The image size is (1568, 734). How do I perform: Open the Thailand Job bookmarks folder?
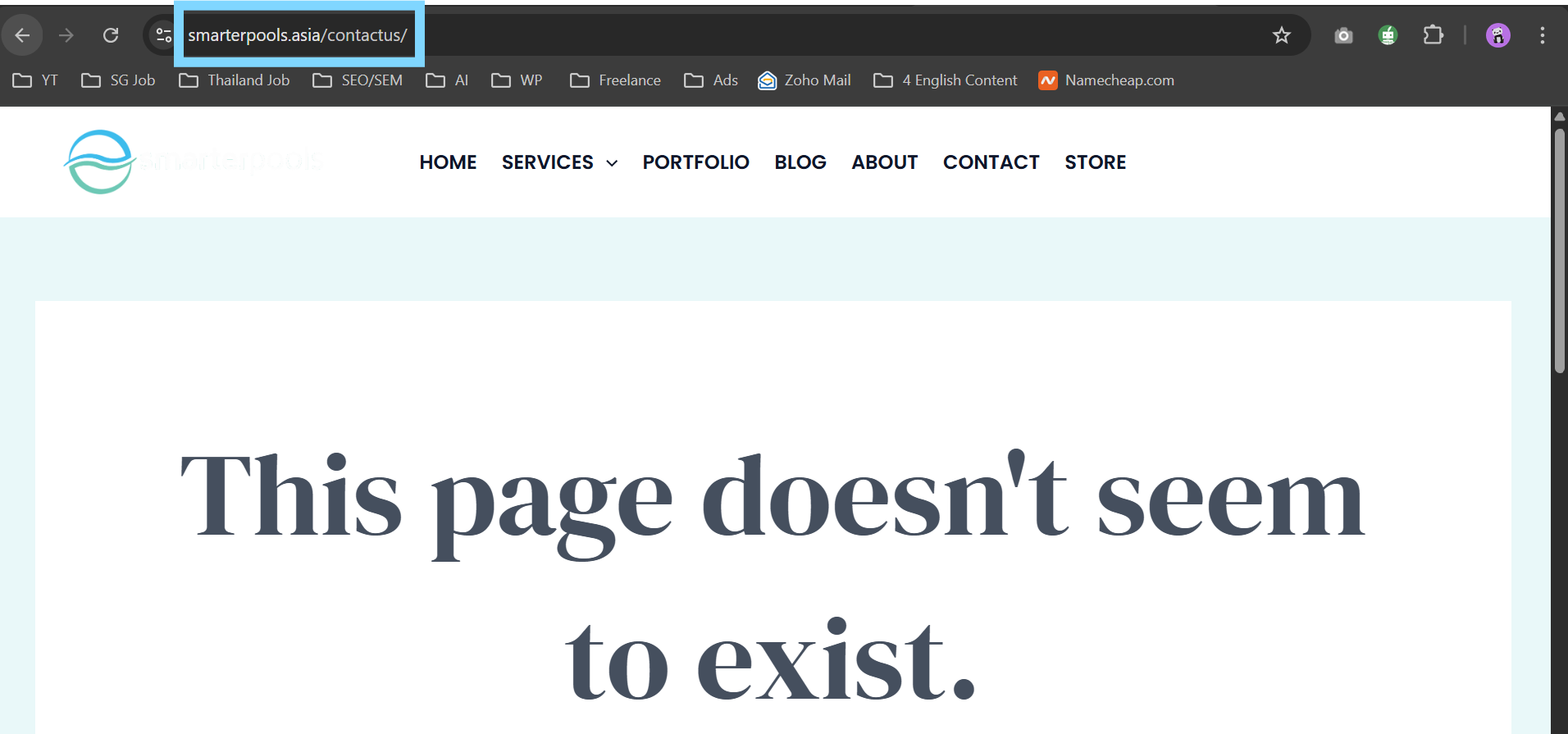tap(235, 80)
